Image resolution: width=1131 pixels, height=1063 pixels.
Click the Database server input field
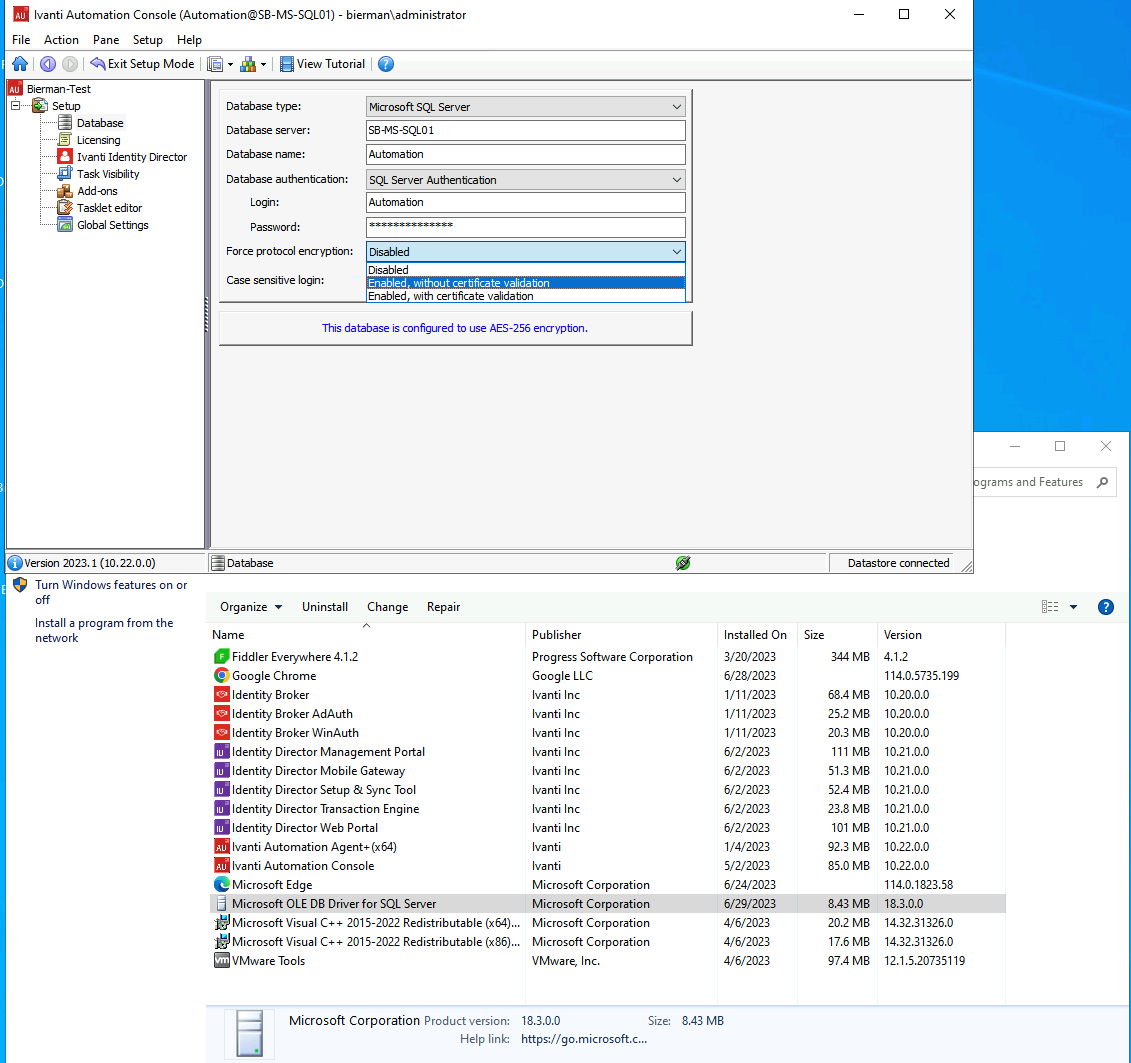pyautogui.click(x=526, y=131)
